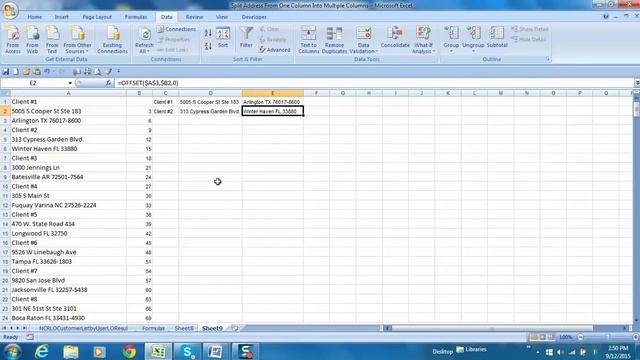
Task: Switch to the View ribbon tab
Action: [x=222, y=17]
